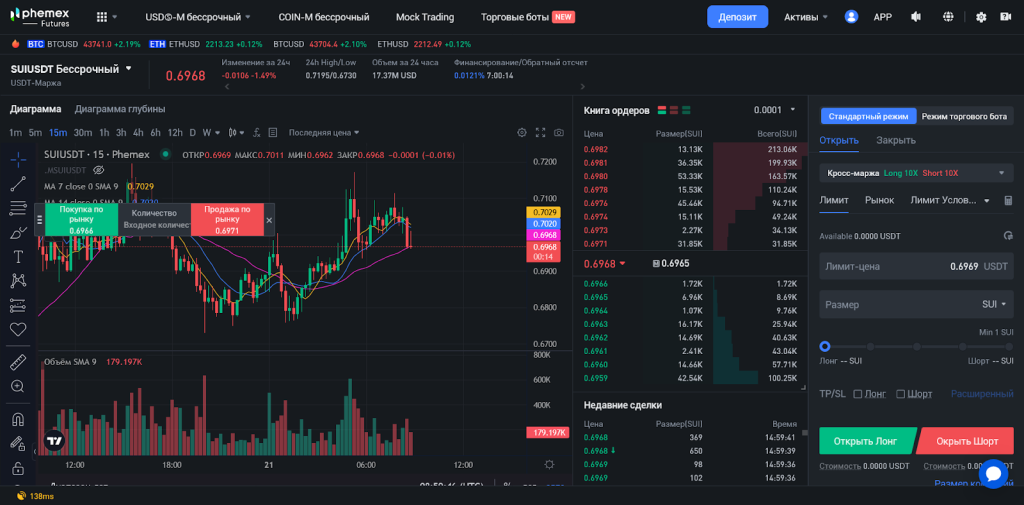This screenshot has height=505, width=1024.
Task: Open Mock Trading menu item
Action: tap(425, 17)
